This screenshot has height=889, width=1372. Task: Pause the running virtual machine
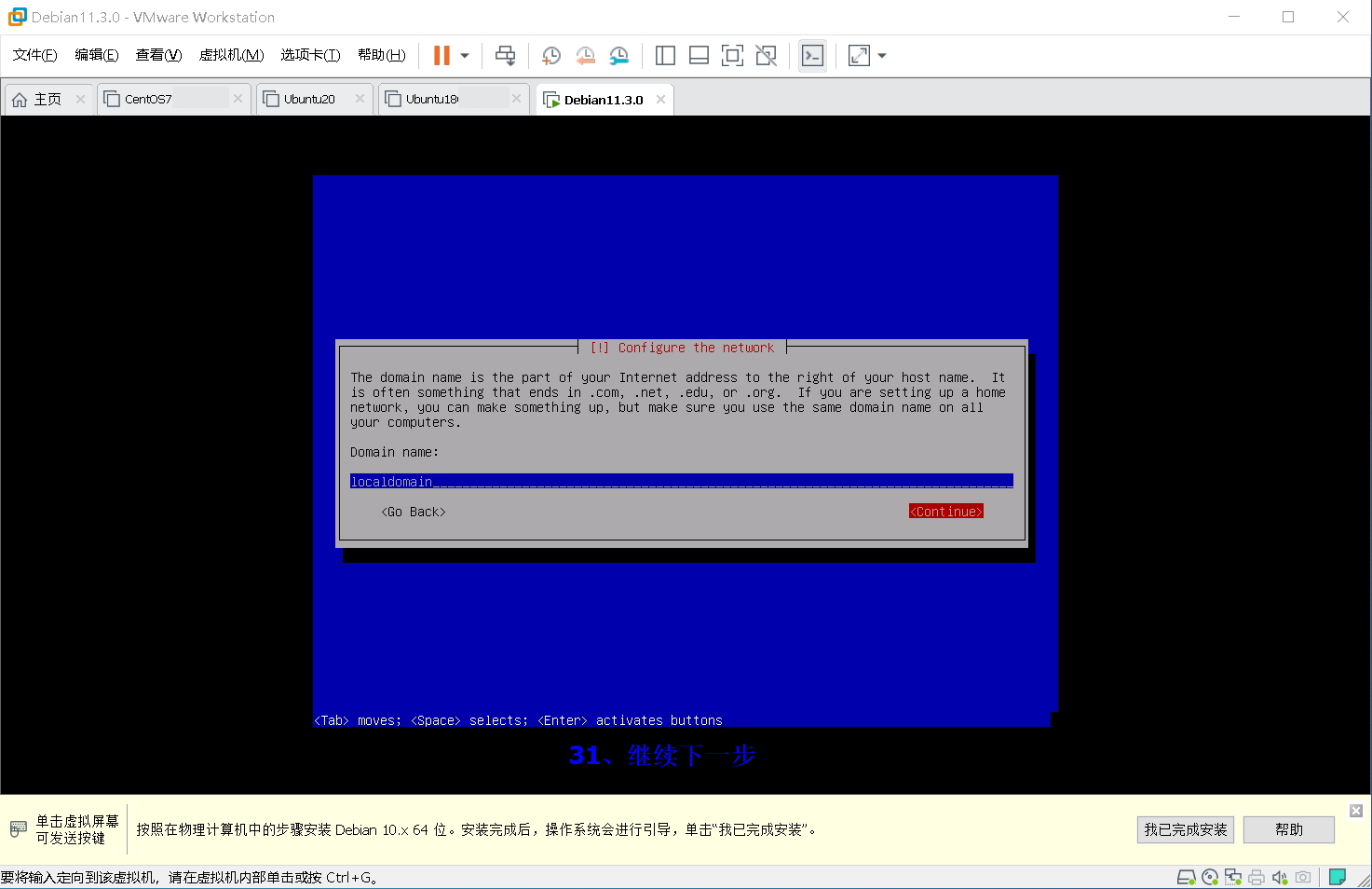point(441,56)
